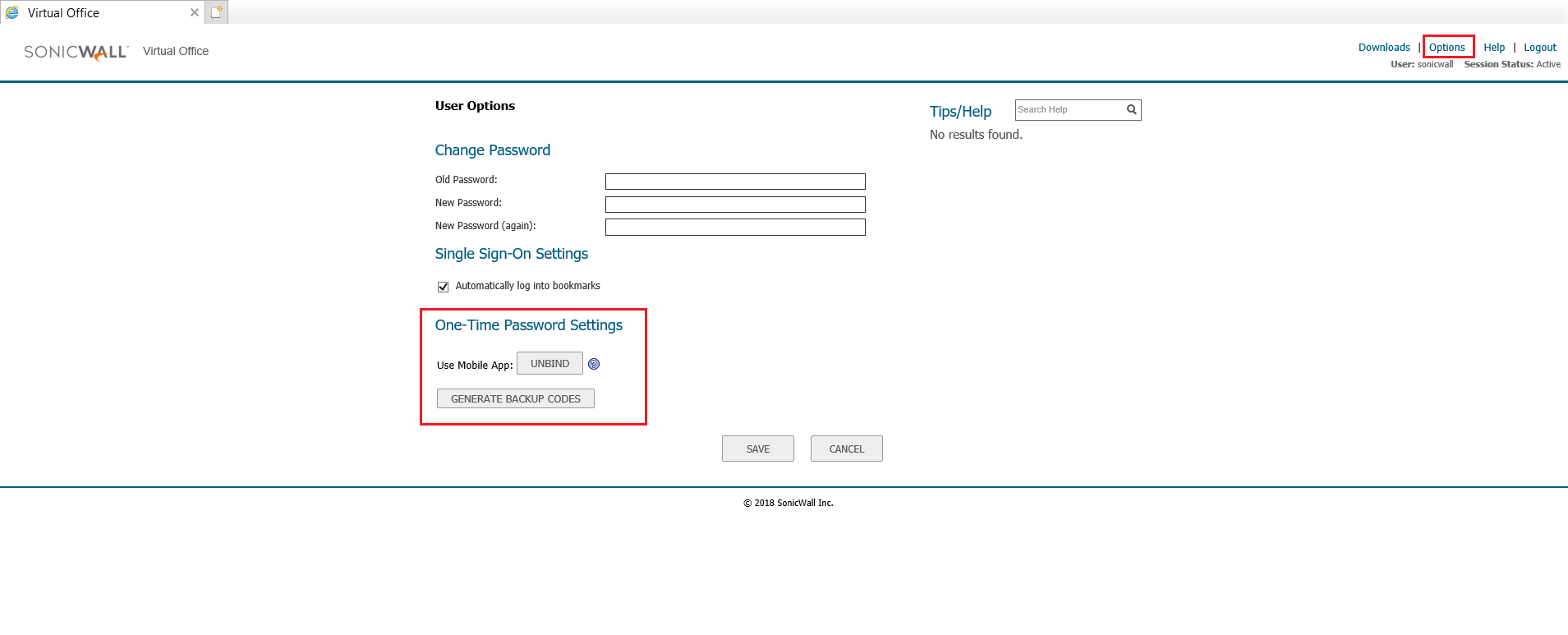Click the question mark icon beside UNBIND
The width and height of the screenshot is (1568, 635).
pyautogui.click(x=594, y=364)
